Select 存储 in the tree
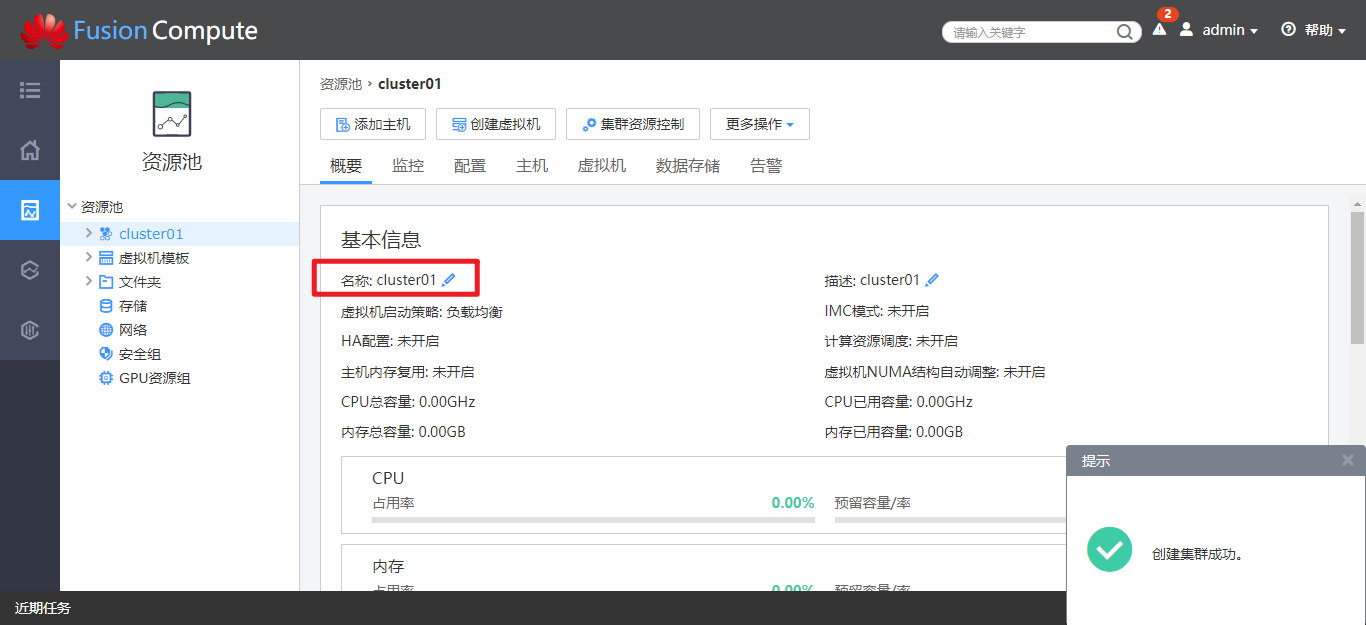 tap(133, 306)
